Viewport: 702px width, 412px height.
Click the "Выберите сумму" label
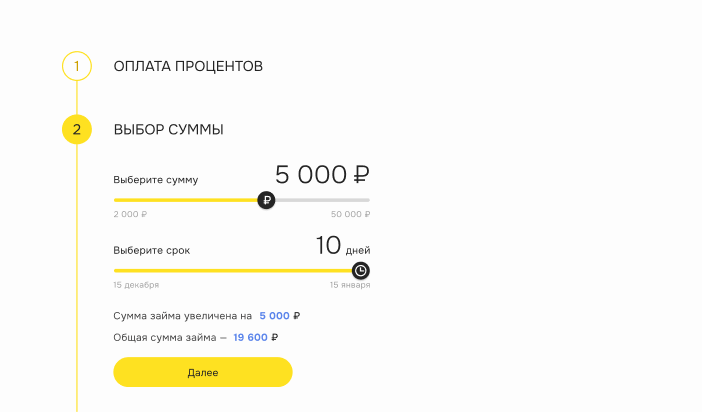(x=156, y=180)
